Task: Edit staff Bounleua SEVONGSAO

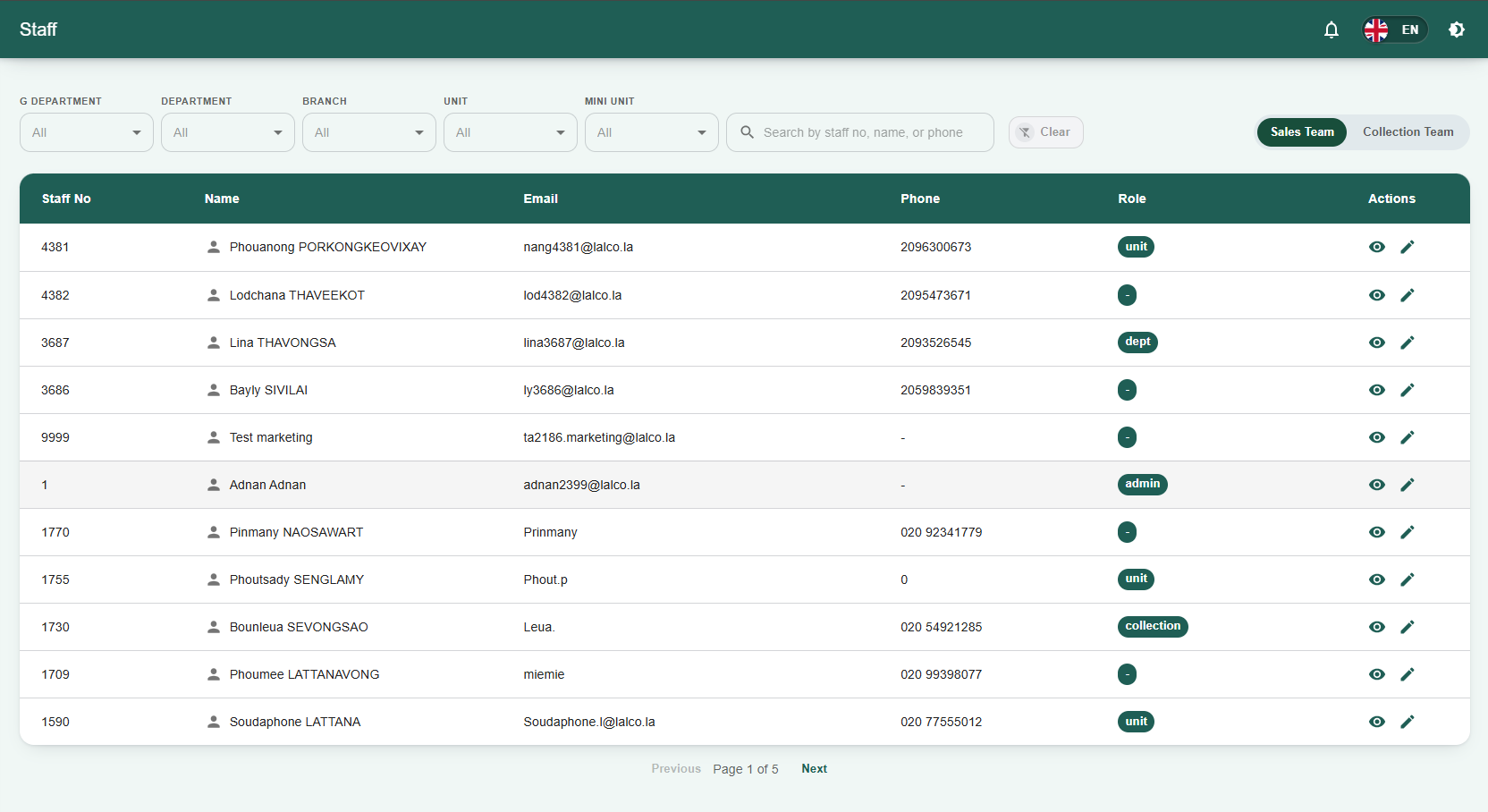Action: pos(1408,627)
